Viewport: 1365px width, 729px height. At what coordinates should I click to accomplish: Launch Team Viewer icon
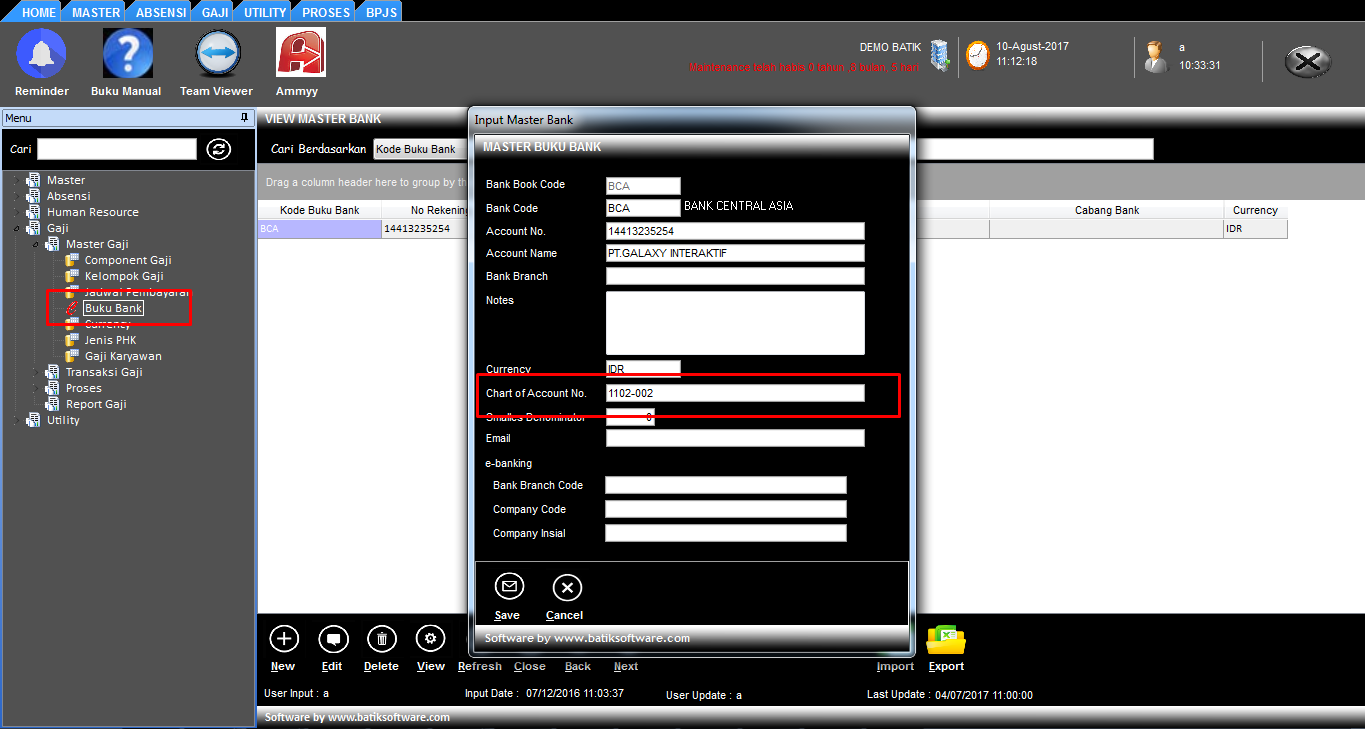pos(217,54)
